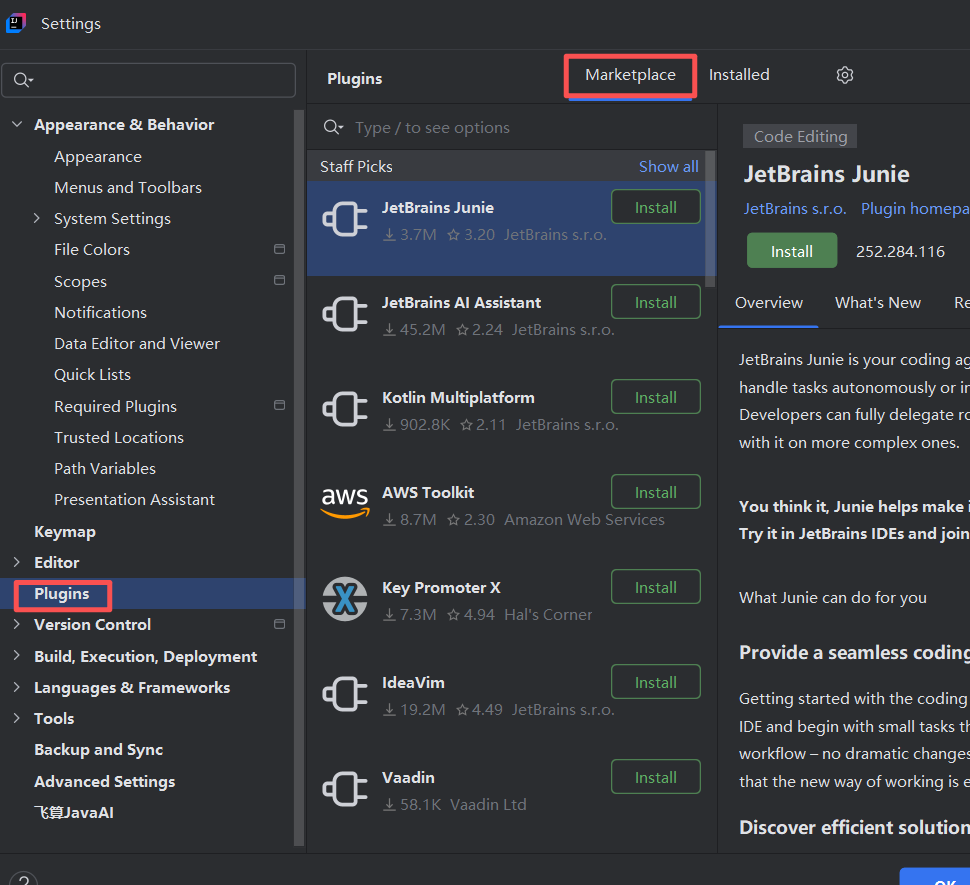Open Data Editor and Viewer settings

(137, 343)
